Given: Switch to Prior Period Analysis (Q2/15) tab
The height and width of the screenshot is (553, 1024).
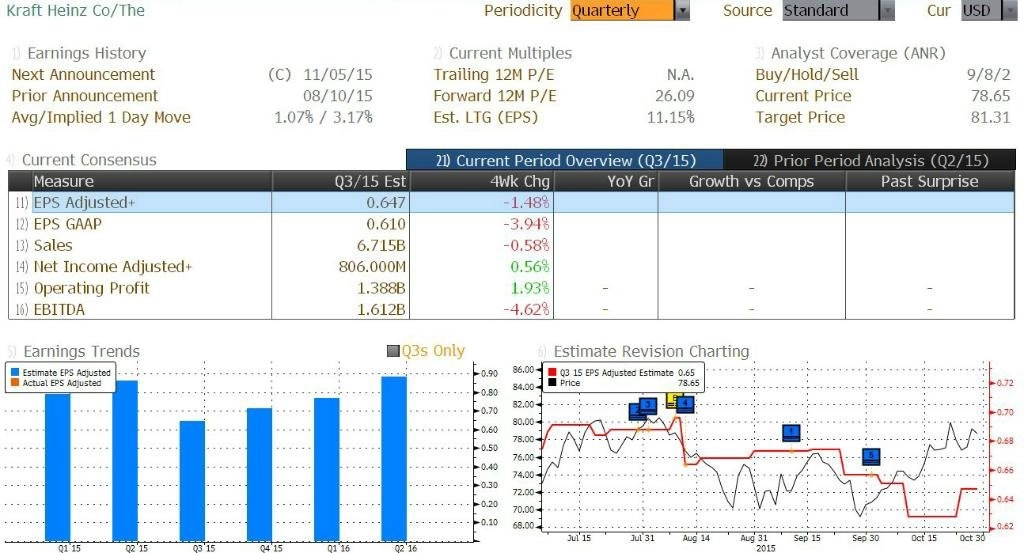Looking at the screenshot, I should [x=870, y=161].
